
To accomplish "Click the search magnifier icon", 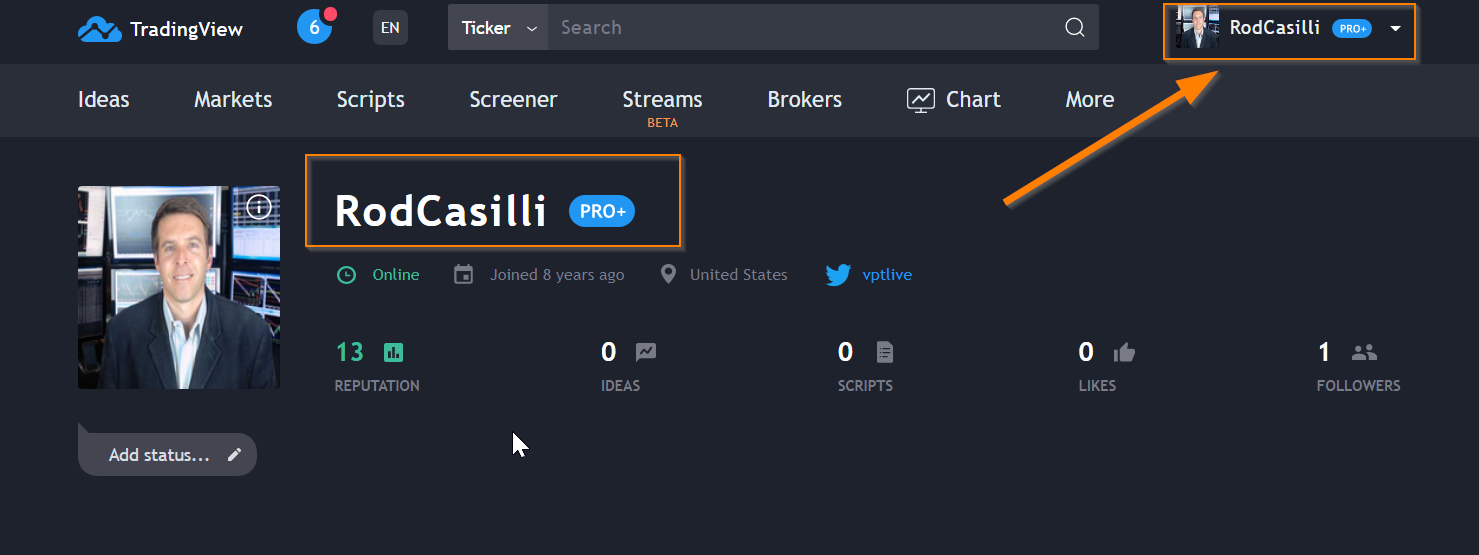I will (1075, 28).
